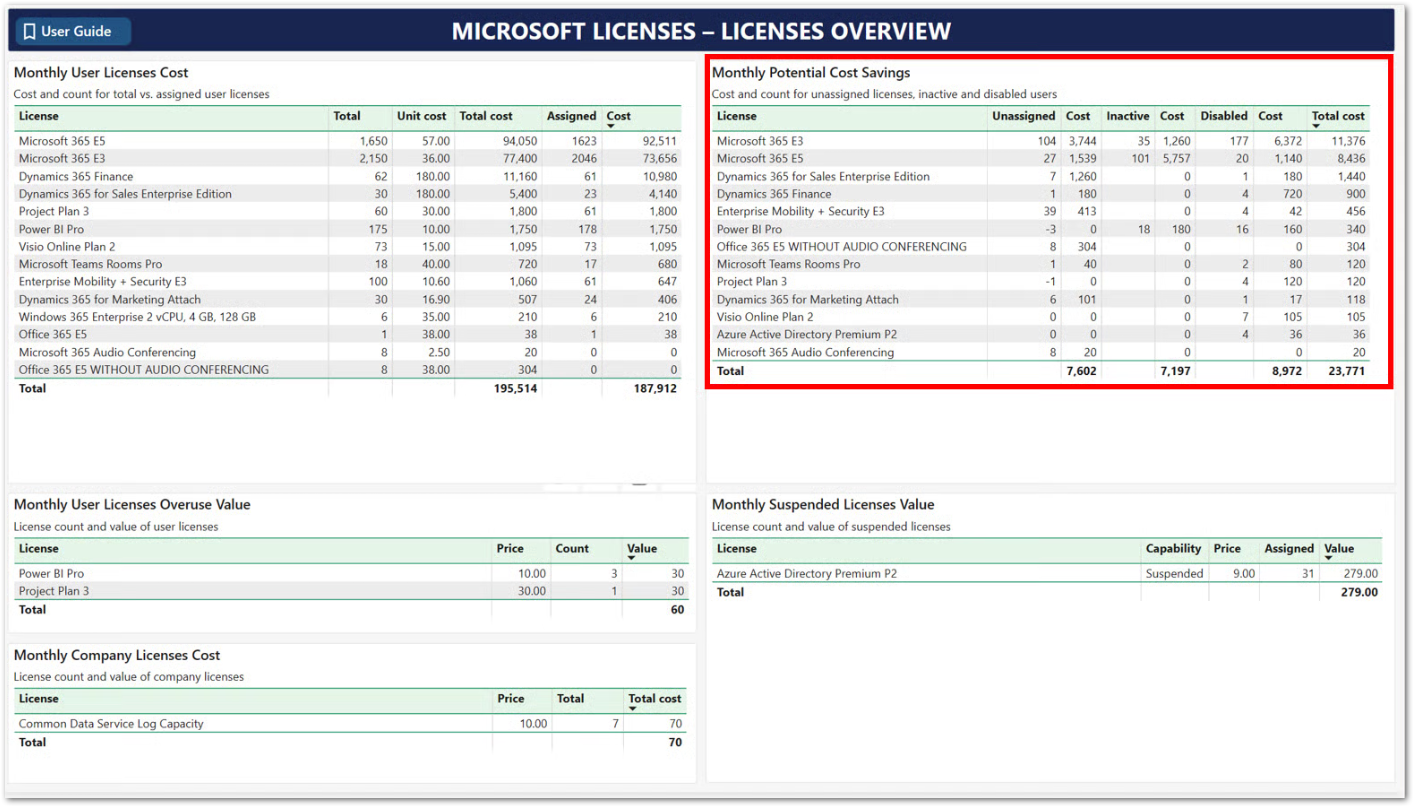Click sort arrow under Value in Overuse Value table
Screen dimensions: 1414x807
pyautogui.click(x=632, y=559)
